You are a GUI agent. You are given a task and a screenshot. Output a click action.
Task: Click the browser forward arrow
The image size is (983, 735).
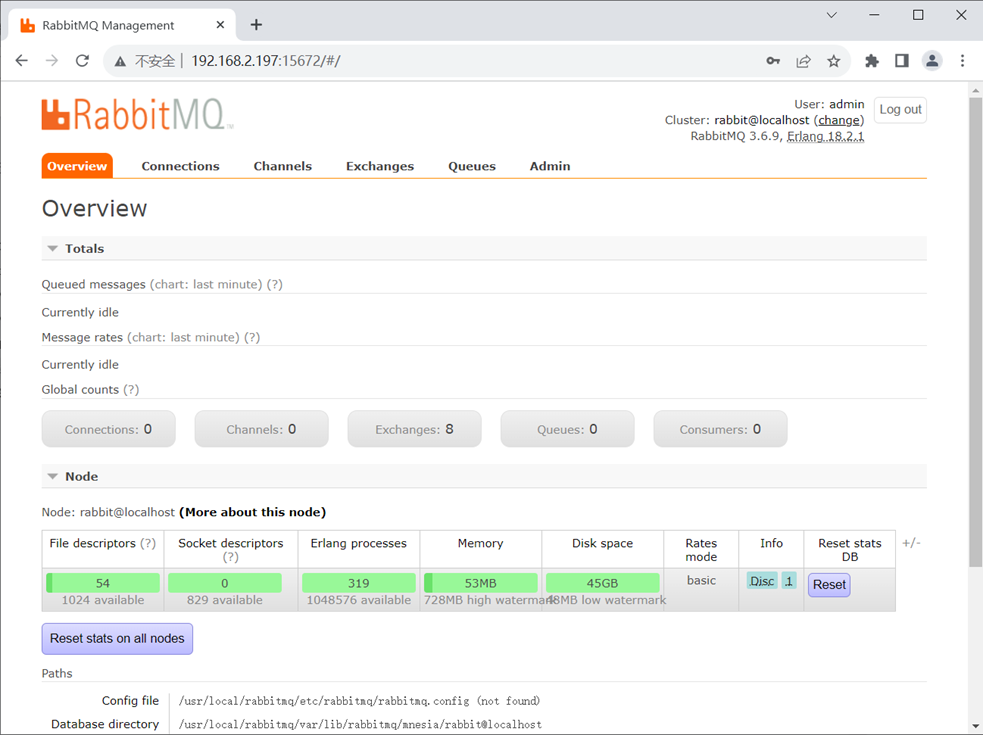tap(52, 61)
